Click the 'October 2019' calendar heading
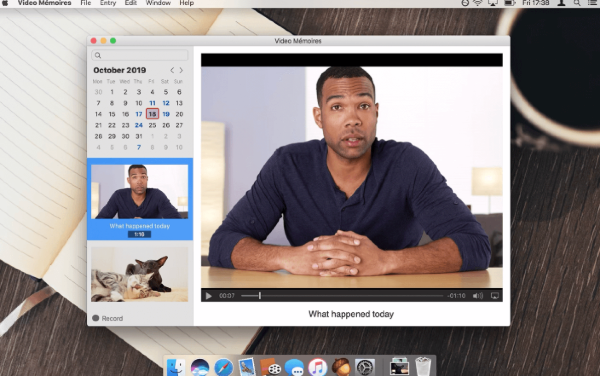This screenshot has width=600, height=376. 120,70
